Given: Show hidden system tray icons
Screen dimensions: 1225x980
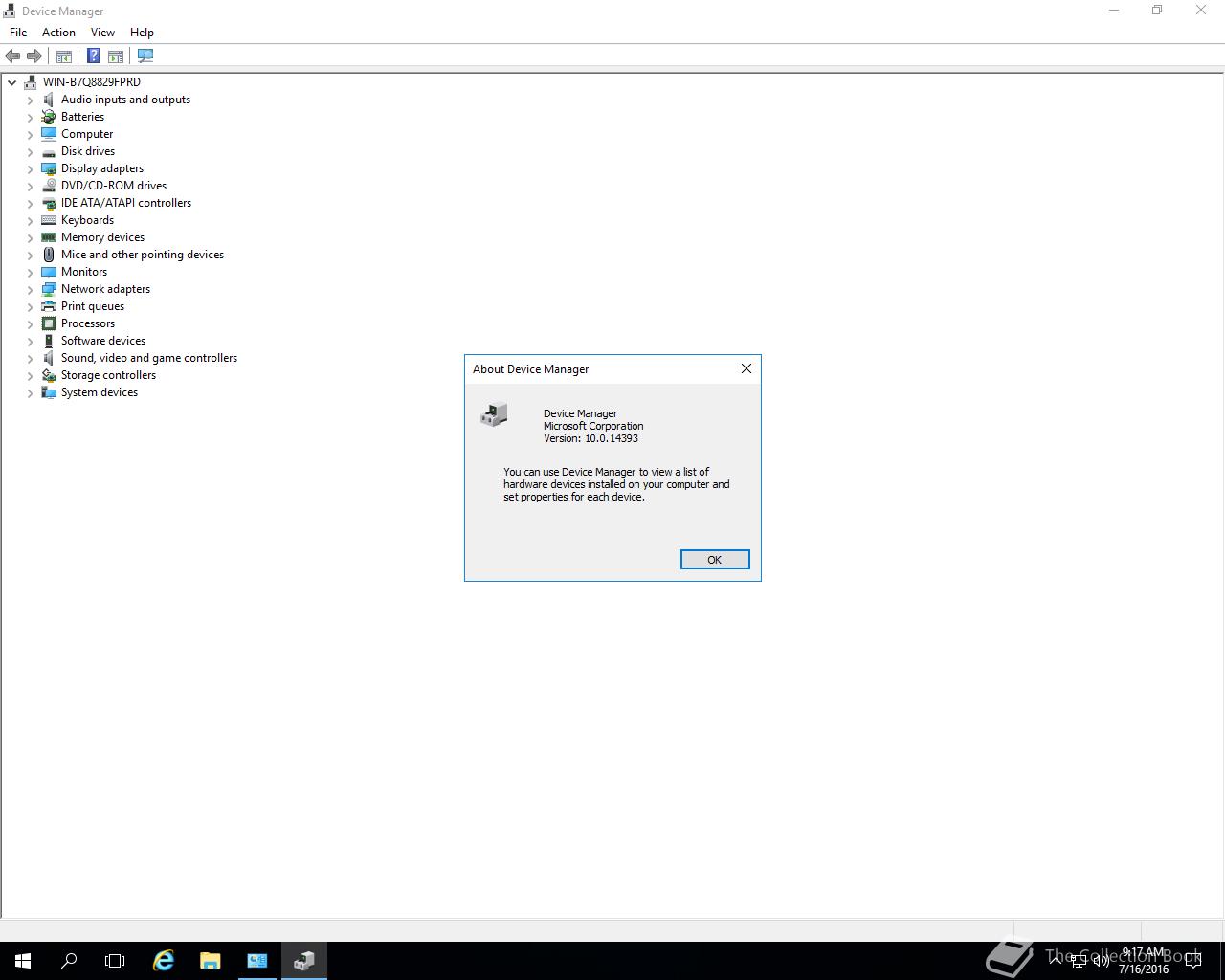Looking at the screenshot, I should pyautogui.click(x=1056, y=961).
